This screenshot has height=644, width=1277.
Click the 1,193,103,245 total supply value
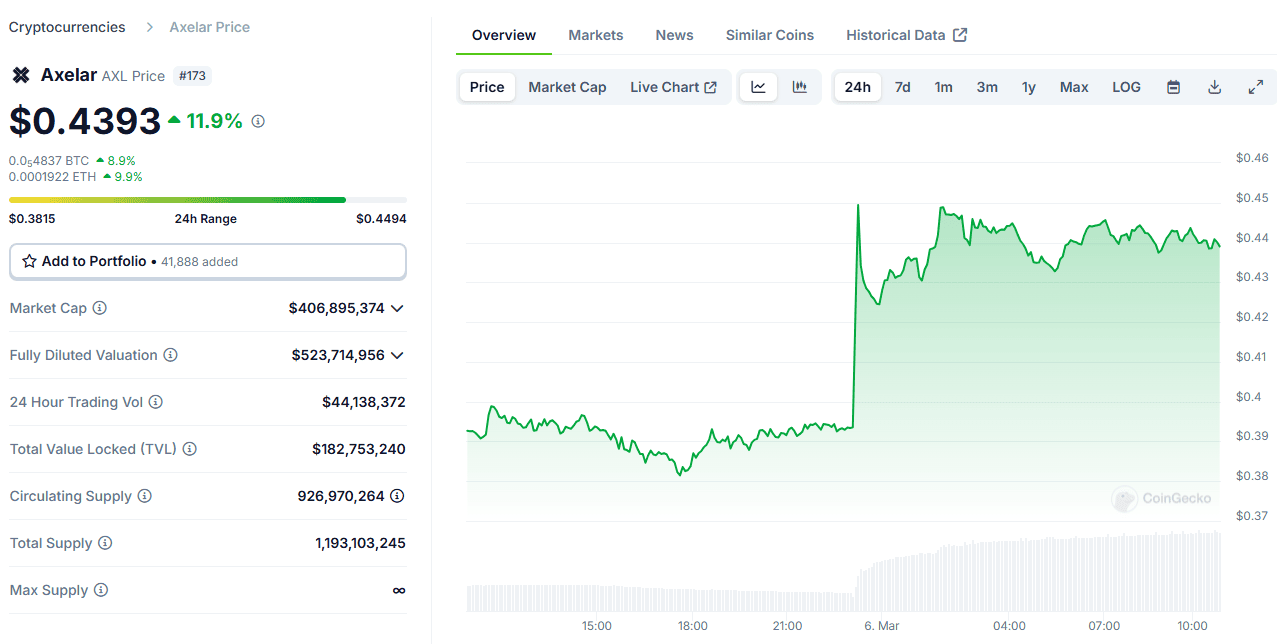[x=360, y=543]
